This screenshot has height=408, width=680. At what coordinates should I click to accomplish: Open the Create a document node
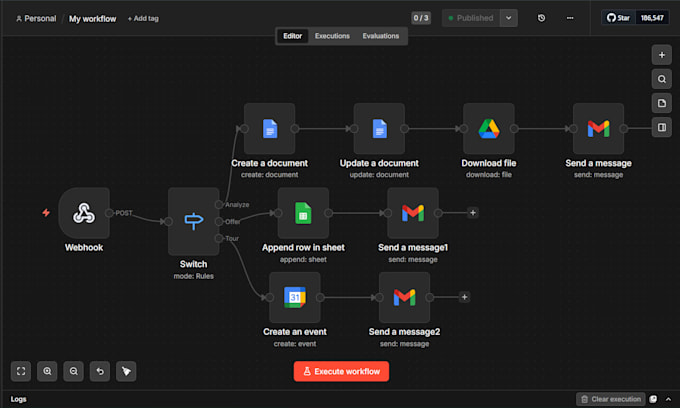(269, 128)
